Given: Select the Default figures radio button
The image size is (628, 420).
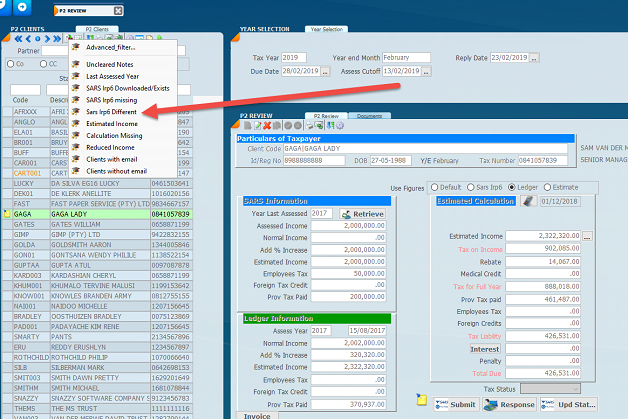Looking at the screenshot, I should coord(433,187).
